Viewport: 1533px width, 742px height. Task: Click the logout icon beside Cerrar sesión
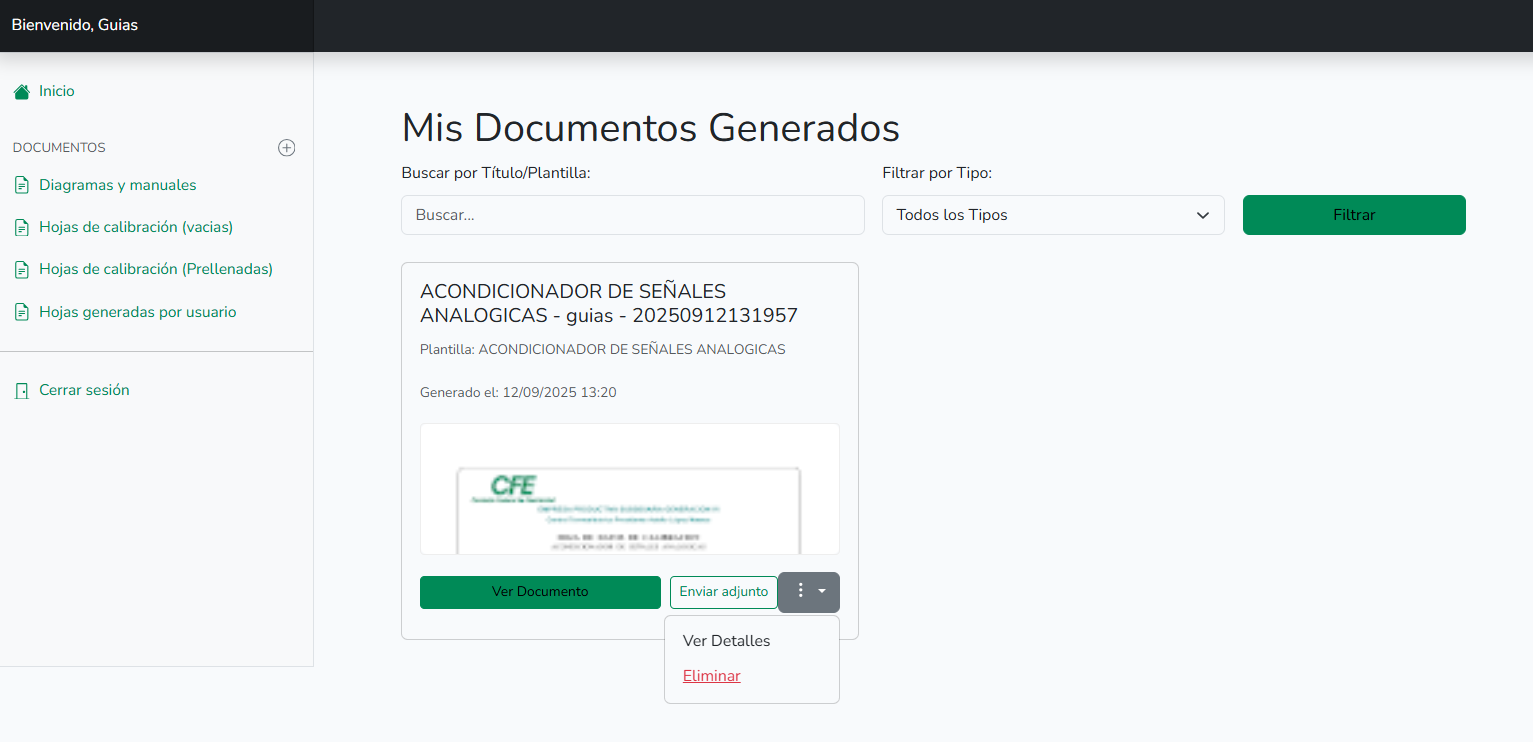pyautogui.click(x=21, y=390)
